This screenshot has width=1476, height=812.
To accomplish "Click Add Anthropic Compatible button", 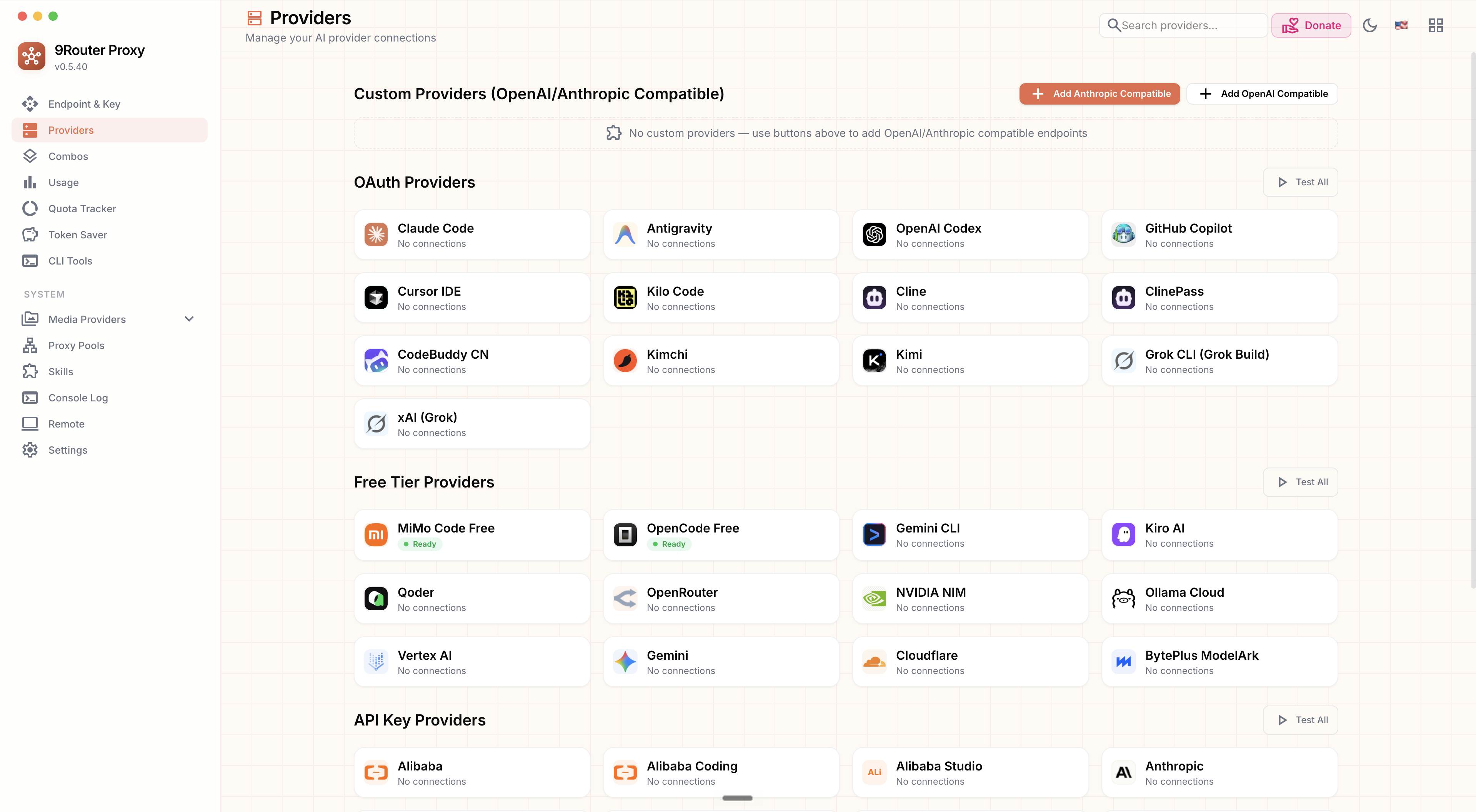I will click(1100, 93).
